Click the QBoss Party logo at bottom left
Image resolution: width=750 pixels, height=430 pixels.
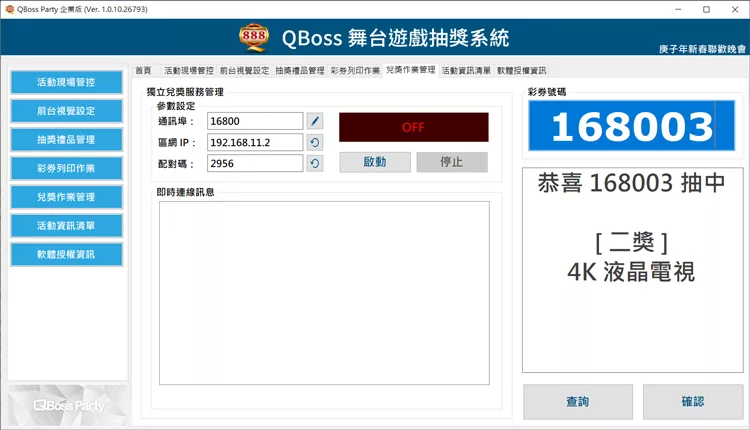click(x=67, y=406)
